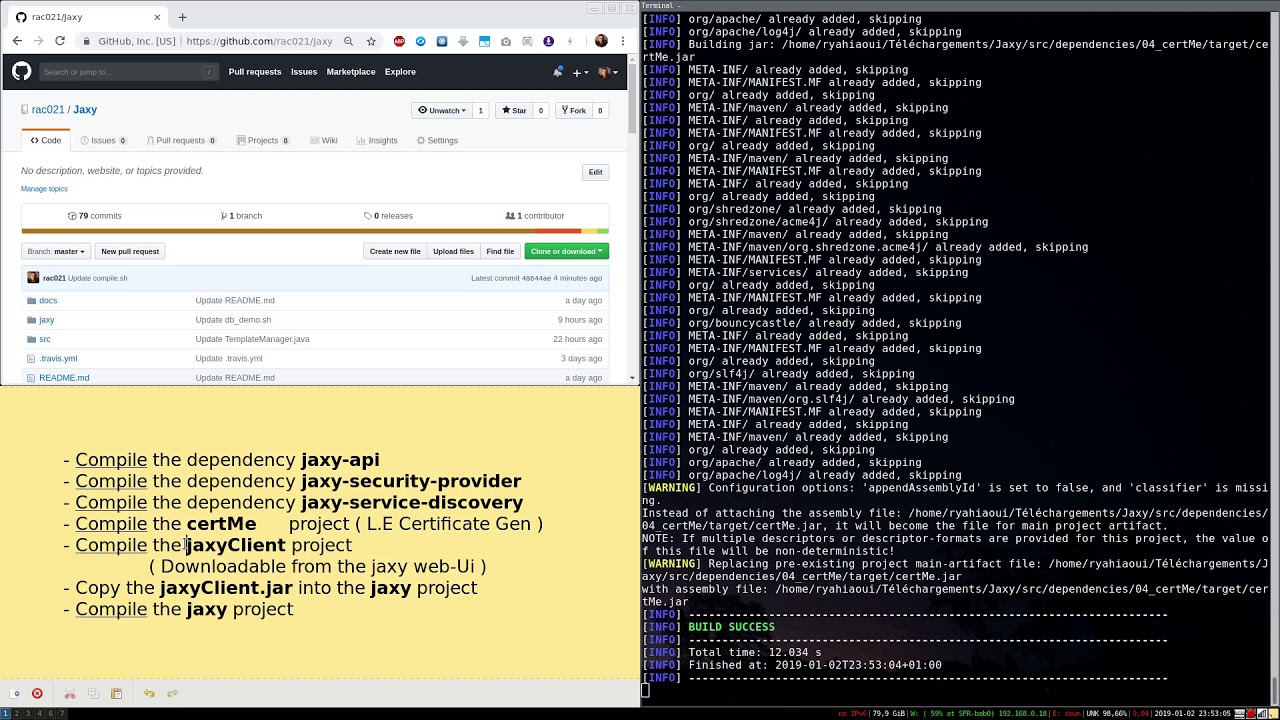Open the jaxy folder
1280x720 pixels.
[47, 320]
